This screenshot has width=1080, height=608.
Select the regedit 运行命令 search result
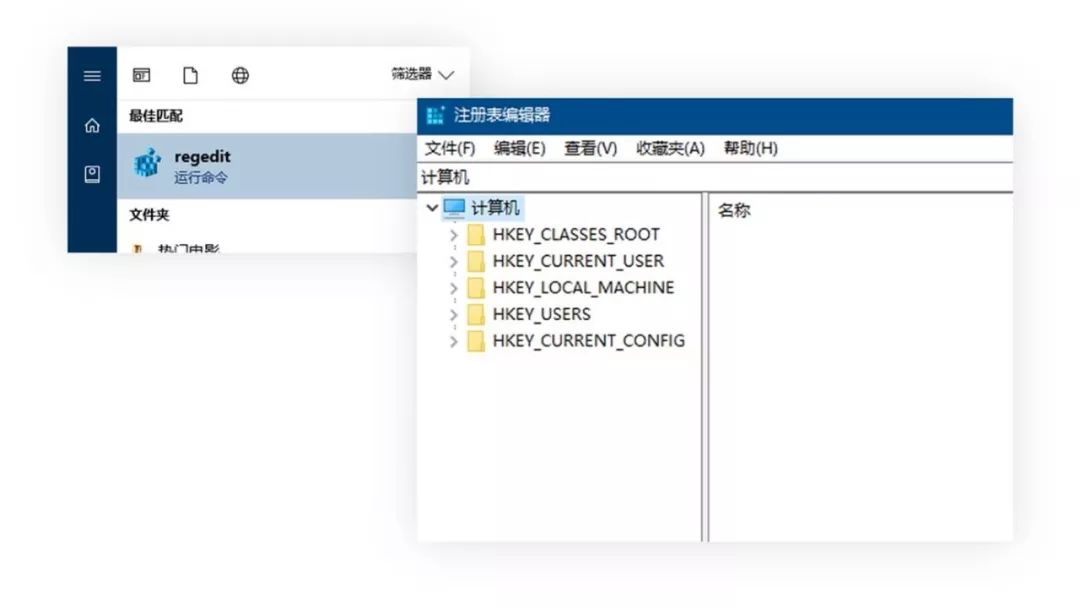coord(250,163)
